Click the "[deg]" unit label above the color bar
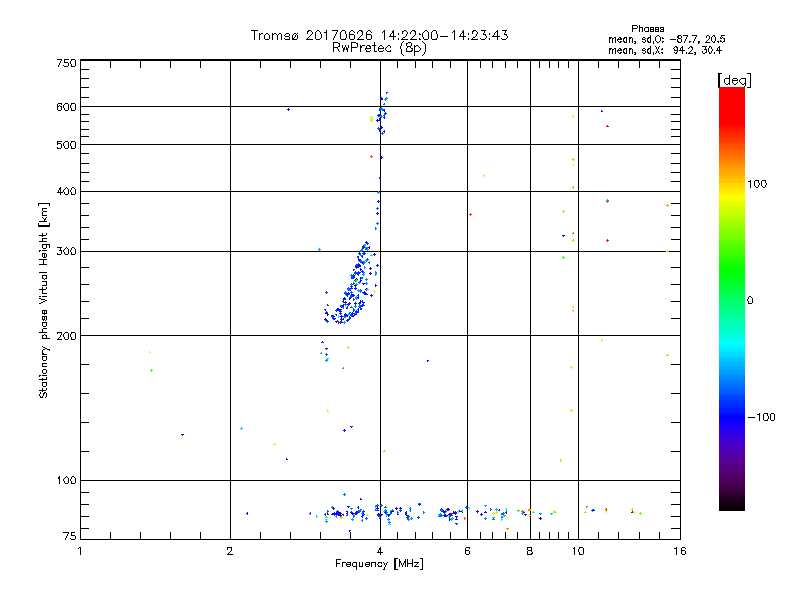The image size is (800, 600). 734,80
